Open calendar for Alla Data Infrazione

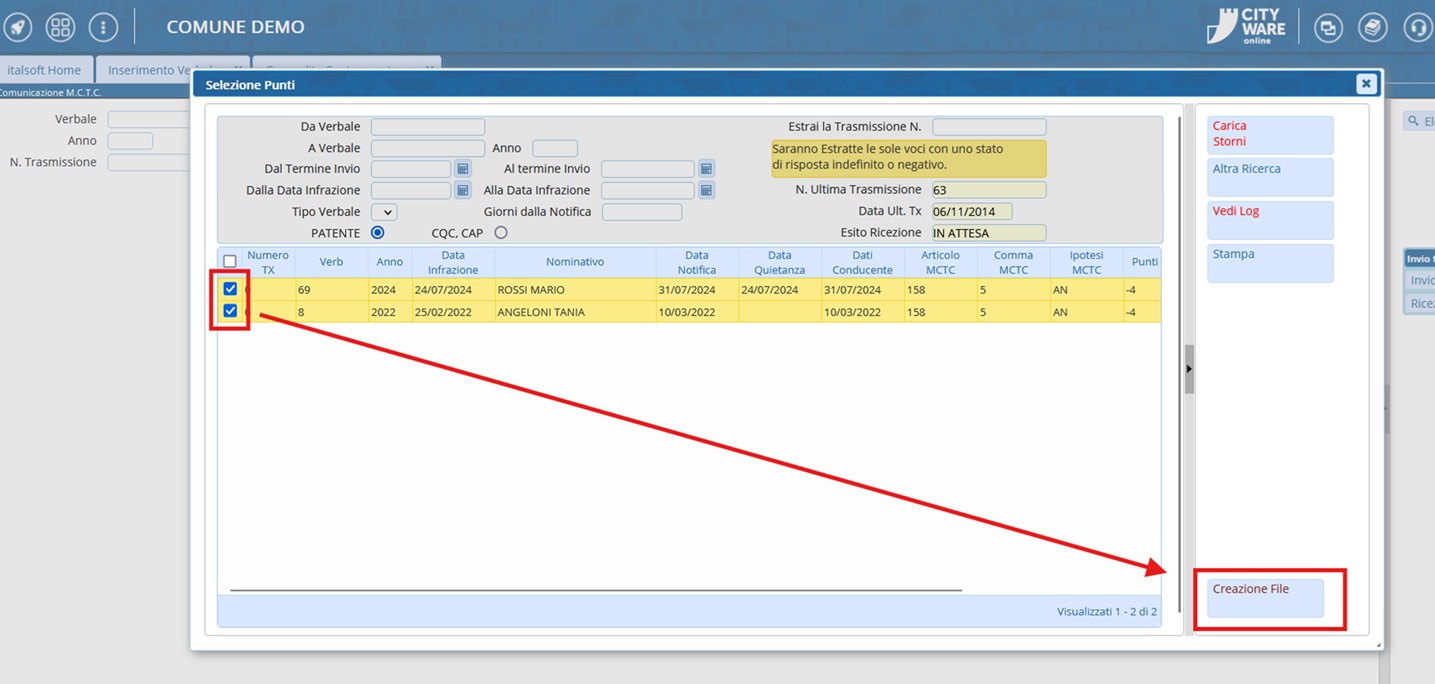coord(706,190)
